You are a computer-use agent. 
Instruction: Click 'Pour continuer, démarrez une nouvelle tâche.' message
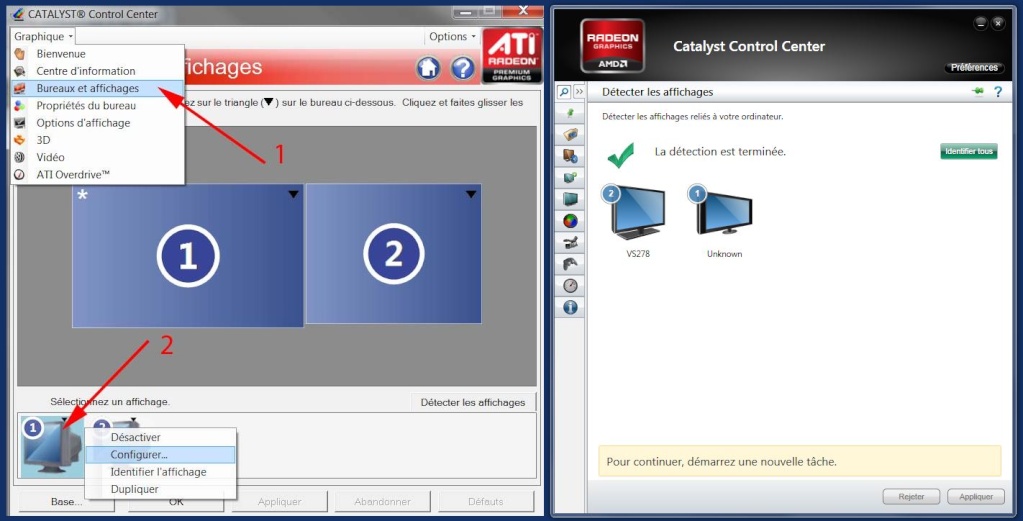point(722,462)
